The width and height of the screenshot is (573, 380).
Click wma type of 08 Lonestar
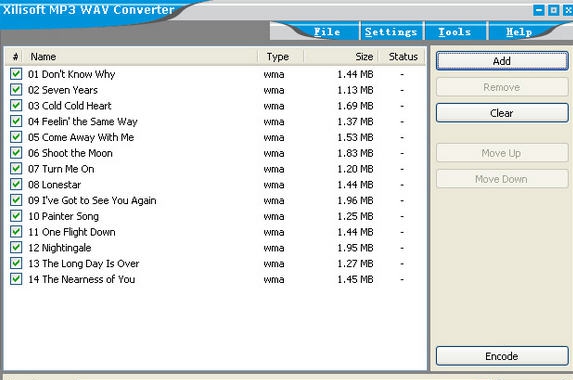(x=274, y=185)
